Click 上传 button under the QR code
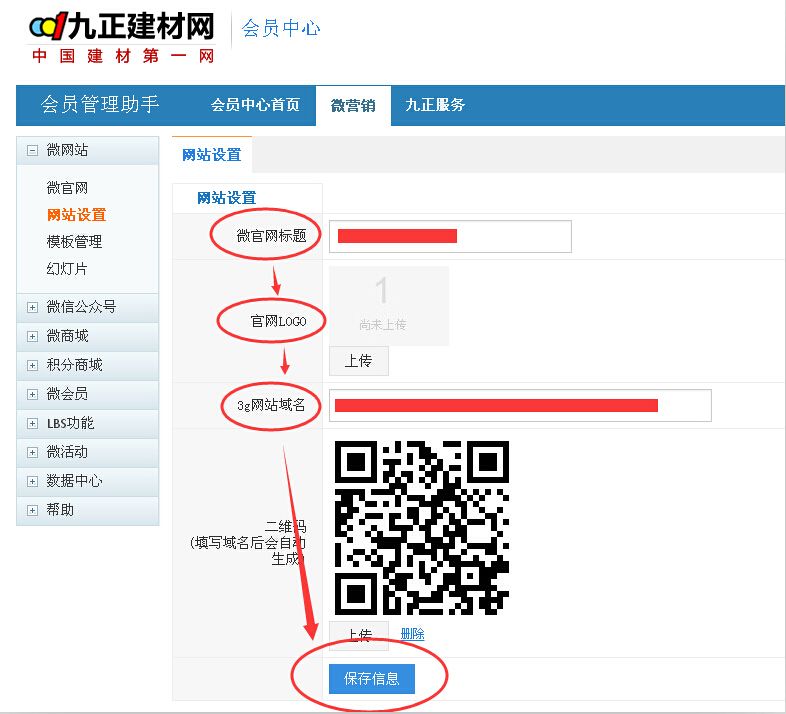786x714 pixels. tap(359, 635)
